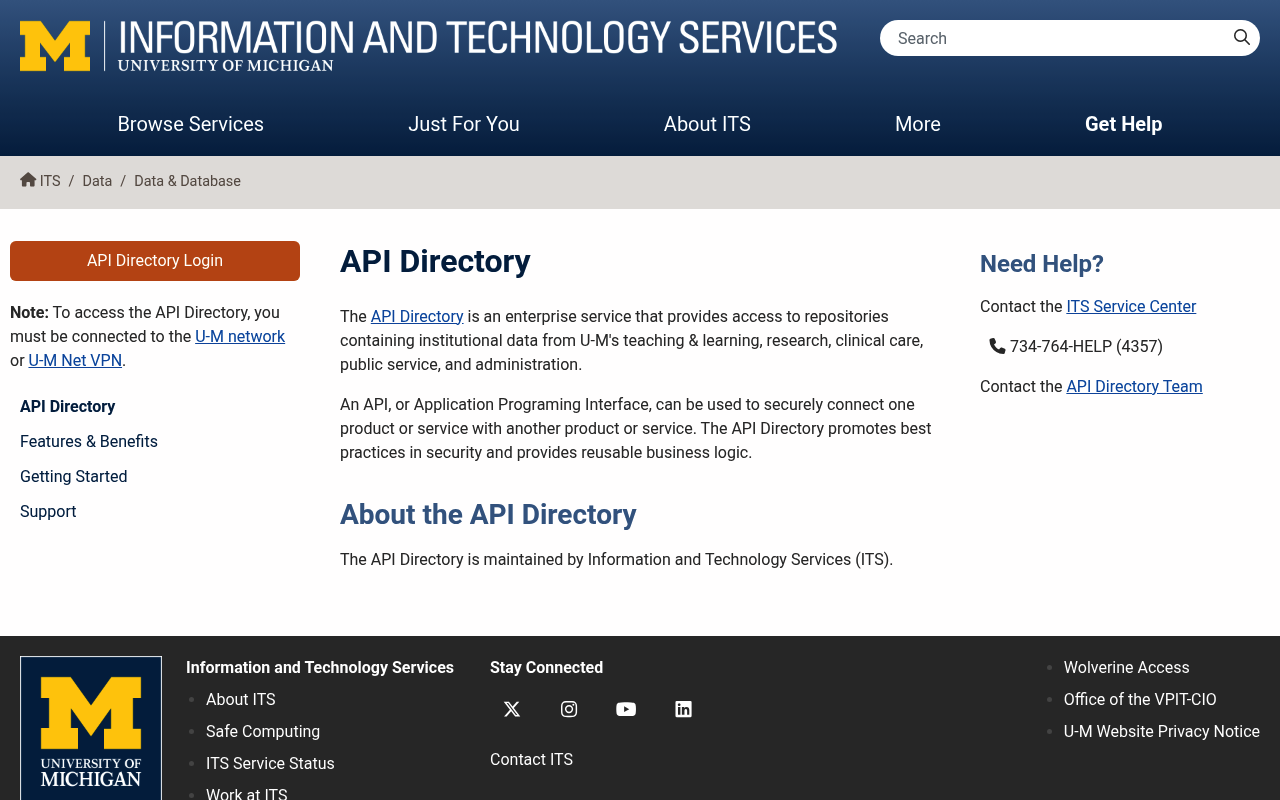Open the ITS Service Center link
This screenshot has height=800, width=1280.
(x=1131, y=307)
